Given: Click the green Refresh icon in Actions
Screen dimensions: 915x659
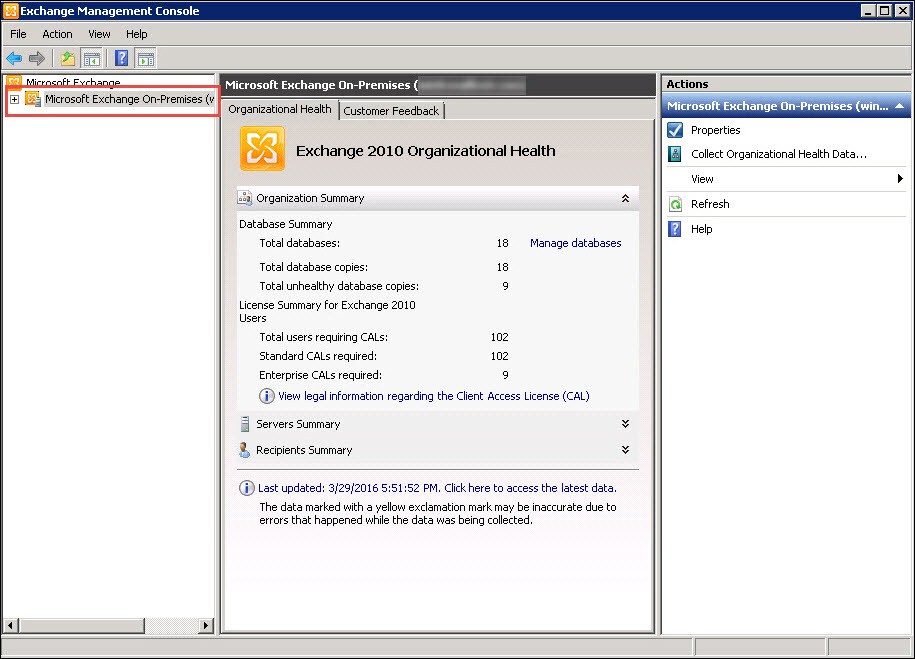Looking at the screenshot, I should (x=675, y=204).
